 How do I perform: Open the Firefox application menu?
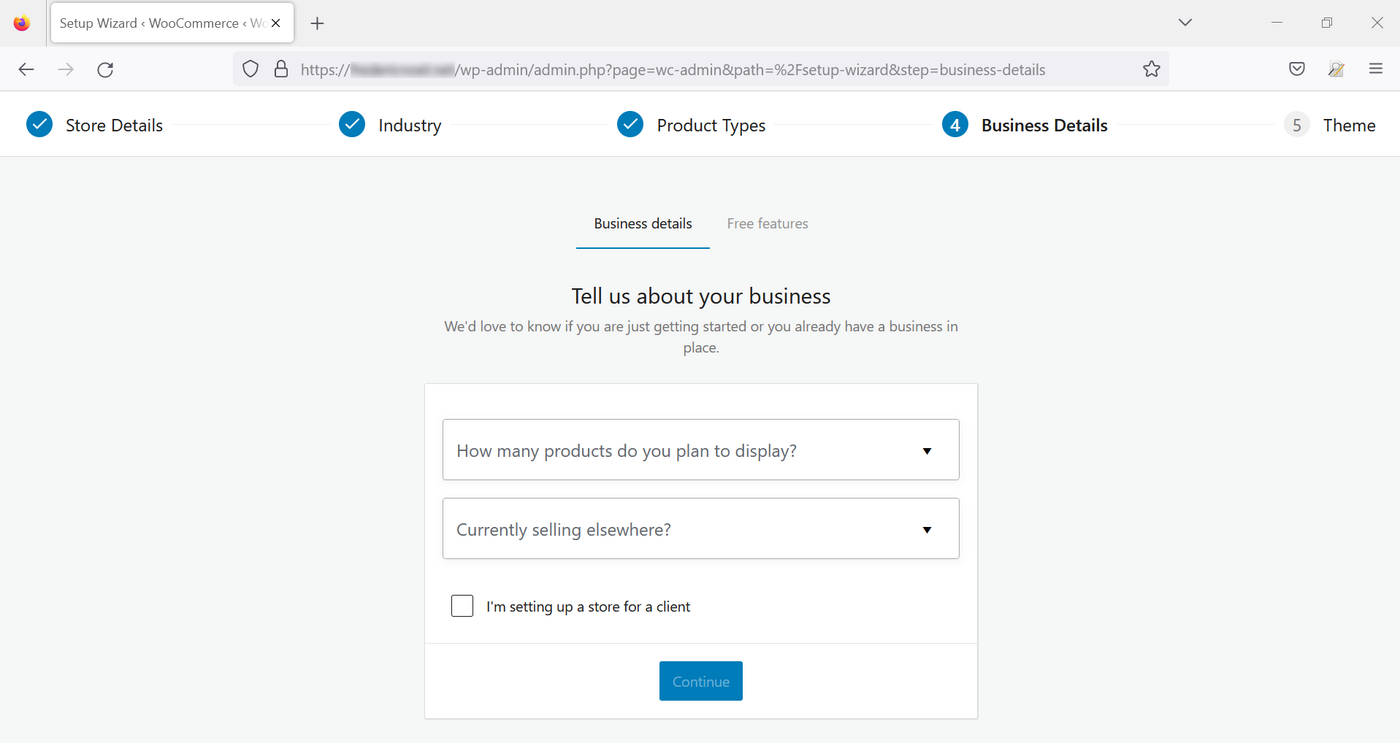pyautogui.click(x=1376, y=69)
